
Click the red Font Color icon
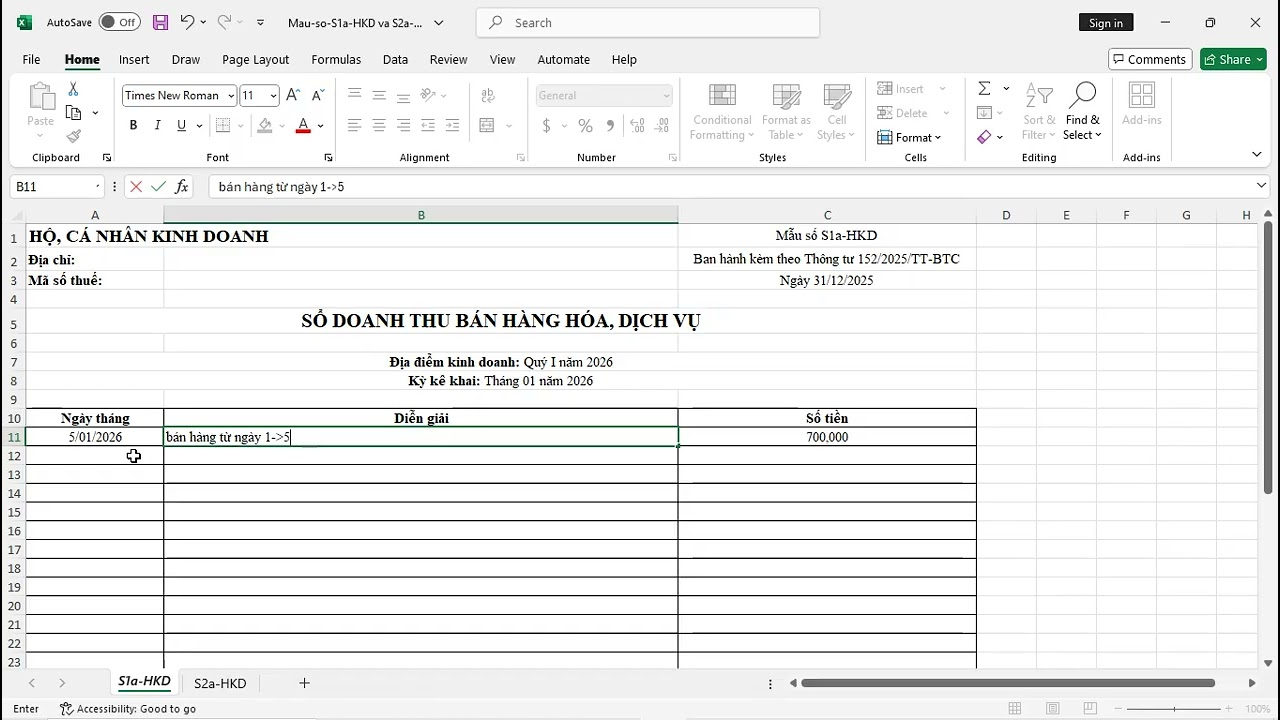pos(304,125)
